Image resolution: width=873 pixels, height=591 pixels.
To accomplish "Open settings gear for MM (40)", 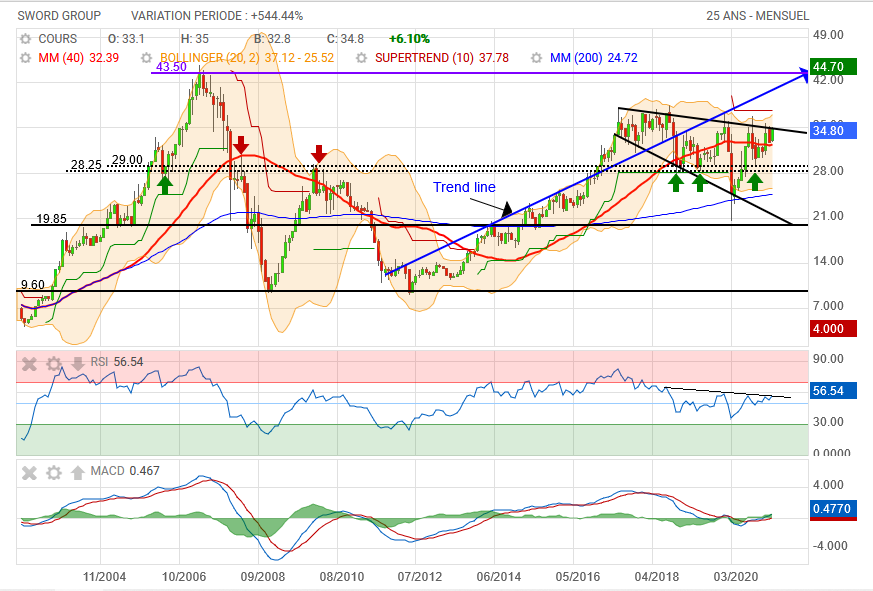I will [x=25, y=58].
